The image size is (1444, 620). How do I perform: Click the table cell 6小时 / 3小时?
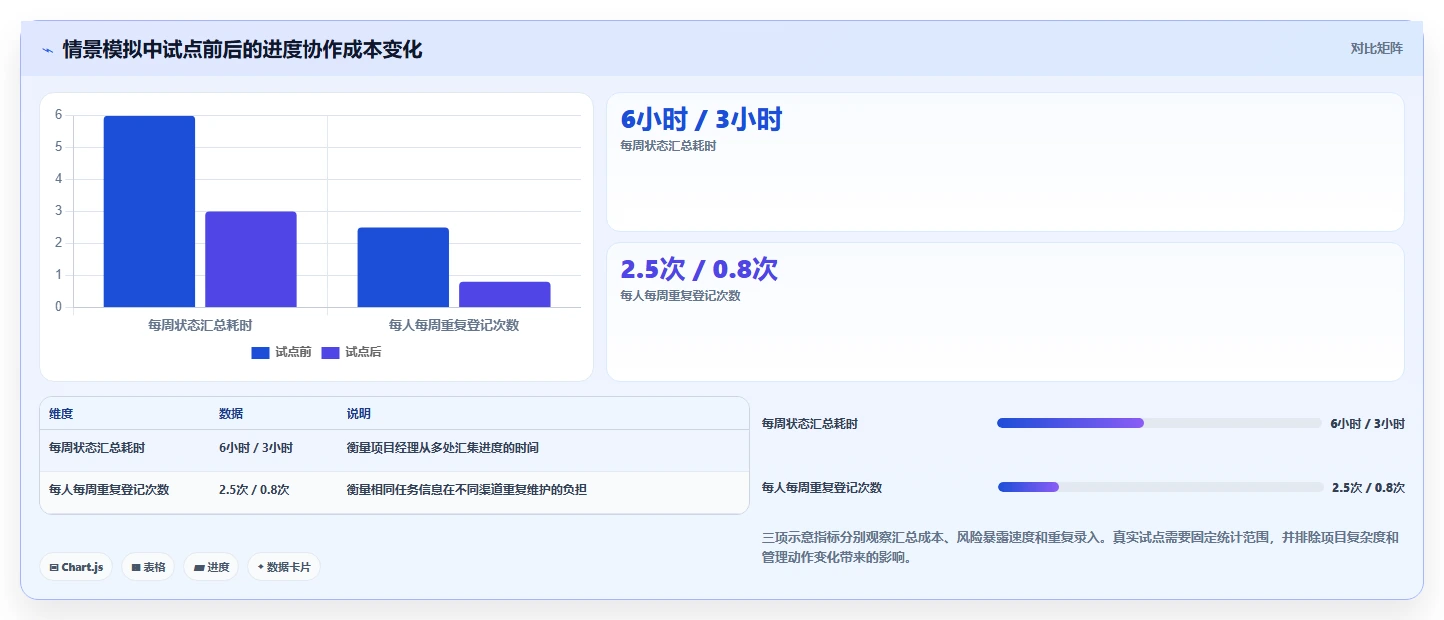(256, 448)
